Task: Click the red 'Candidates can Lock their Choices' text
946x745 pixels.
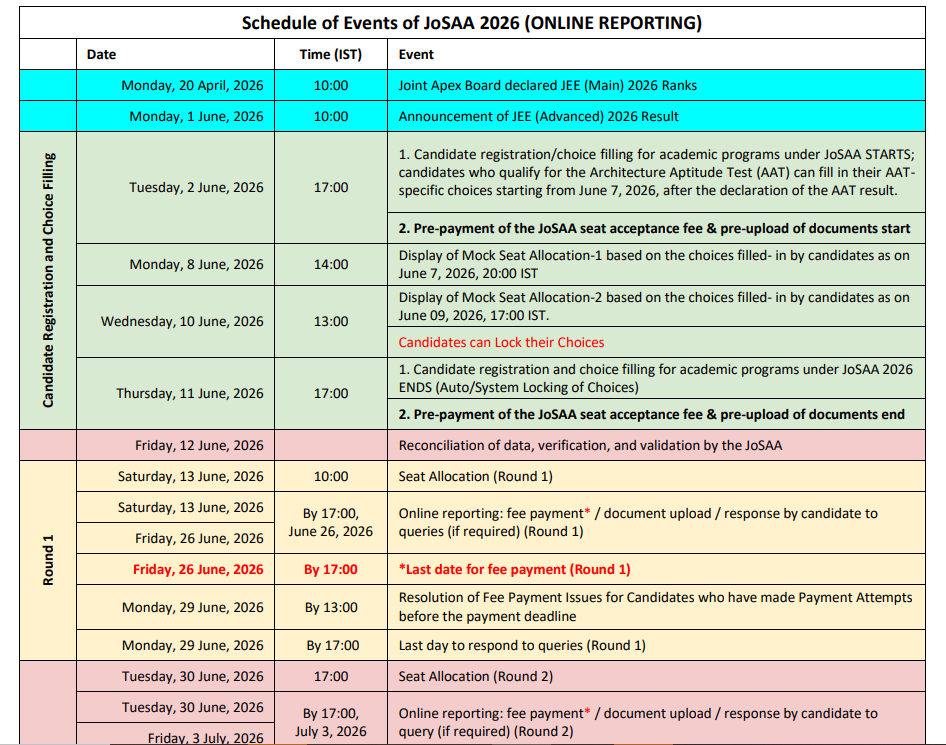Action: [501, 343]
